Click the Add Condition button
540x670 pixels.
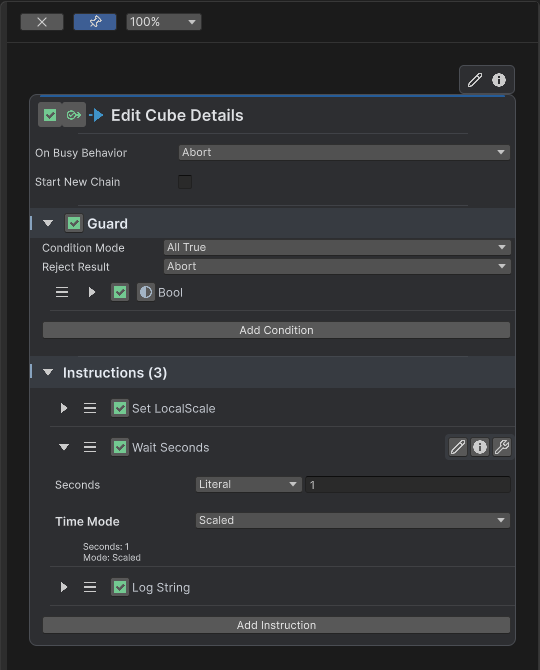(x=276, y=330)
